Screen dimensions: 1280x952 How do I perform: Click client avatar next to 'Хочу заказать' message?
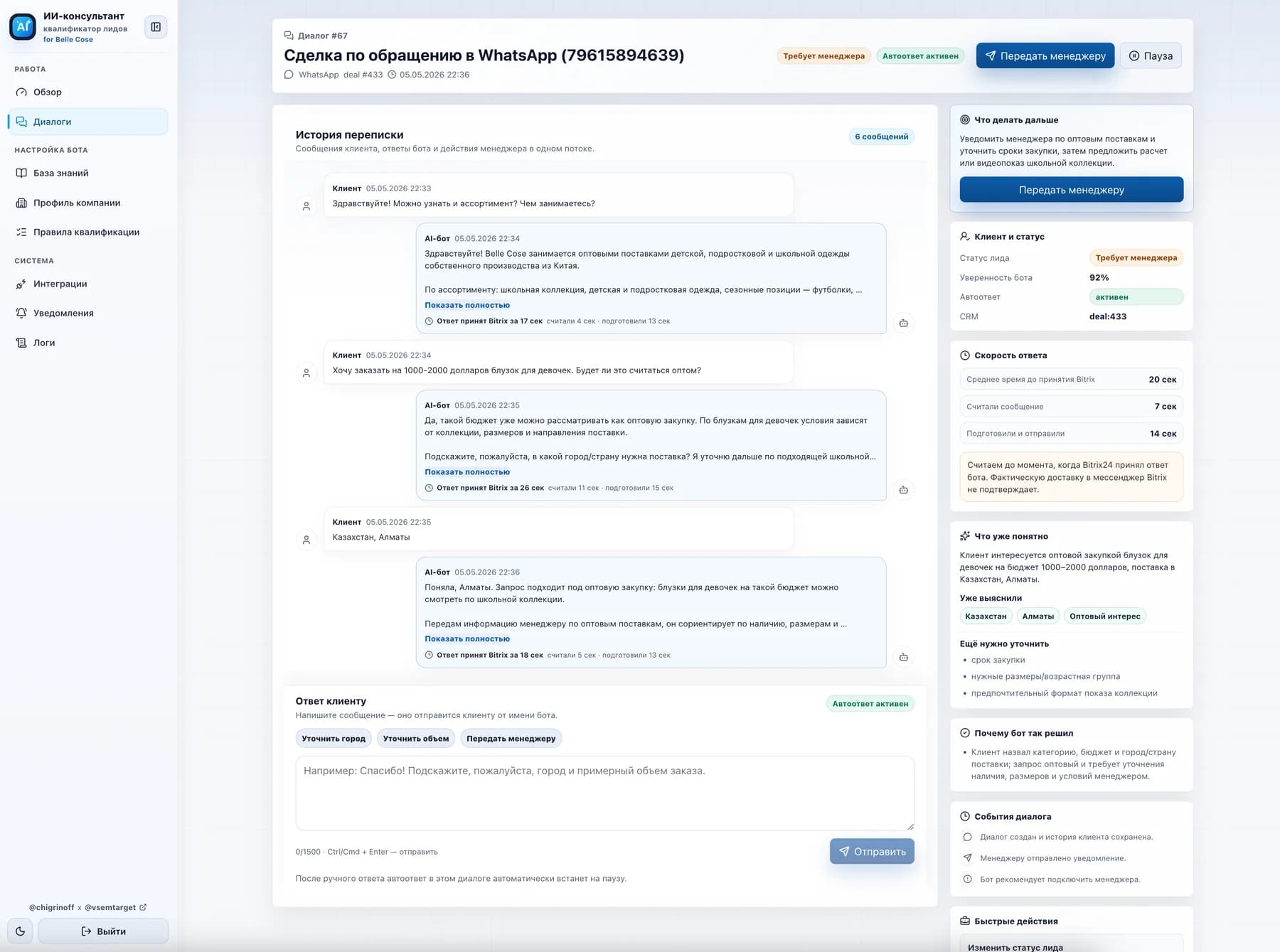[306, 373]
